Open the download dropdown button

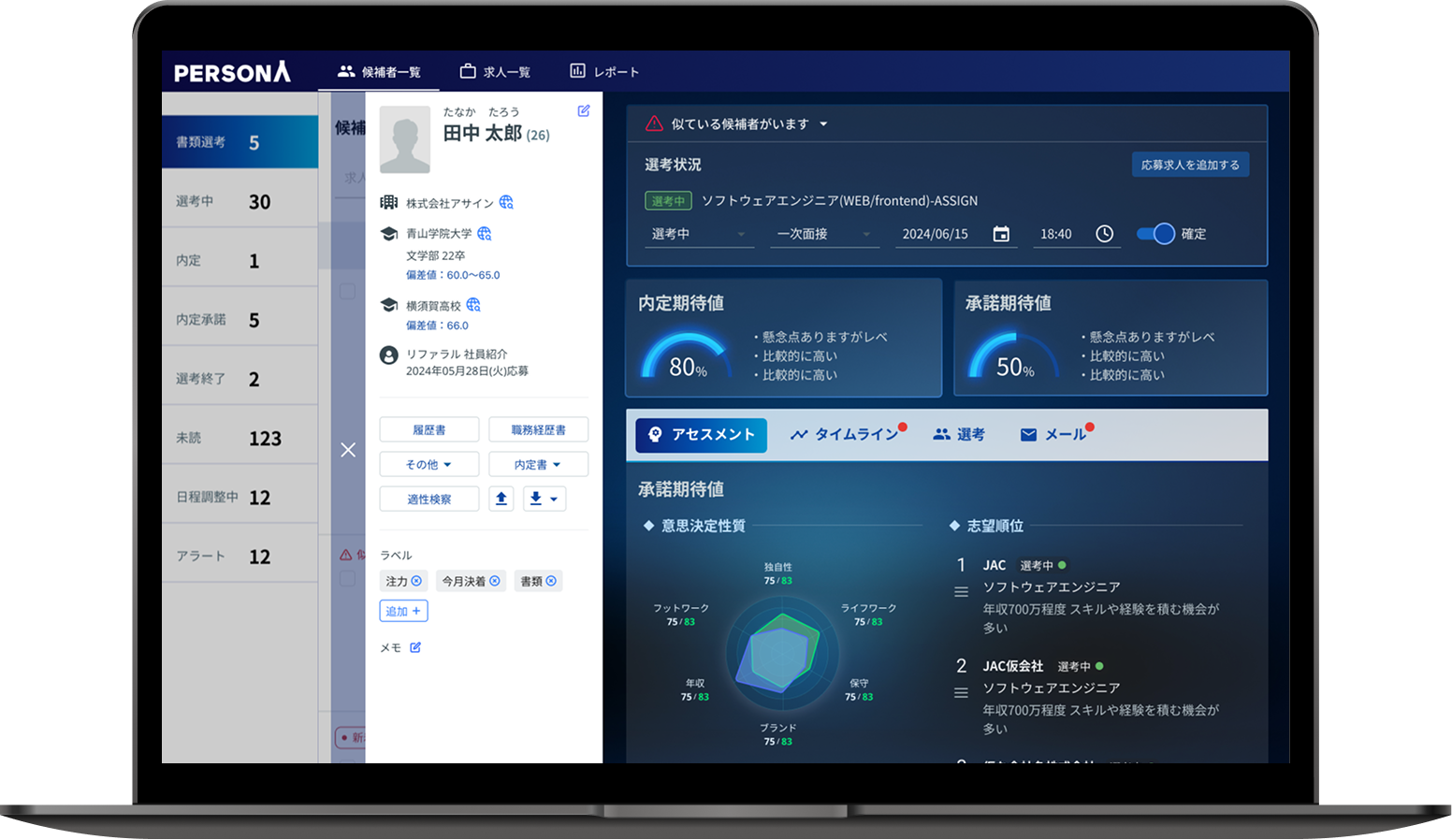[x=544, y=499]
